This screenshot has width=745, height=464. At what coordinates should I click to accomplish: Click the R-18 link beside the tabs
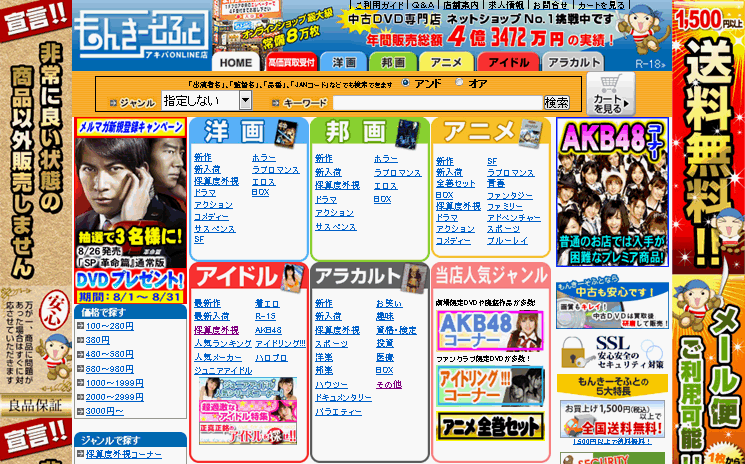(650, 65)
